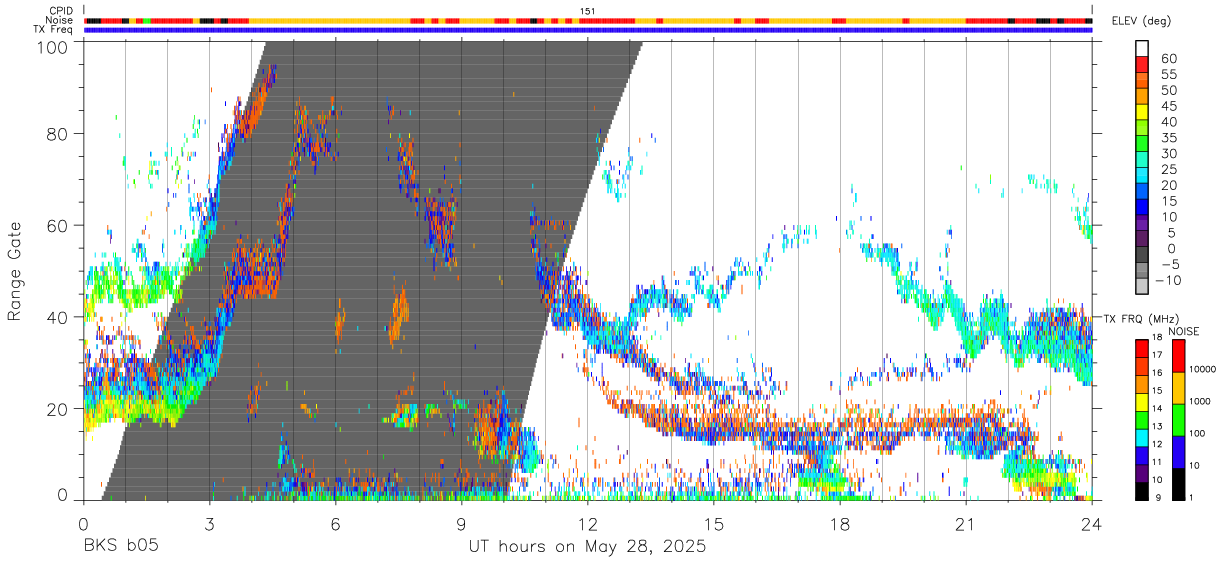Click the 'Range Gate' y-axis title
Viewport: 1228px width, 567px height.
15,271
